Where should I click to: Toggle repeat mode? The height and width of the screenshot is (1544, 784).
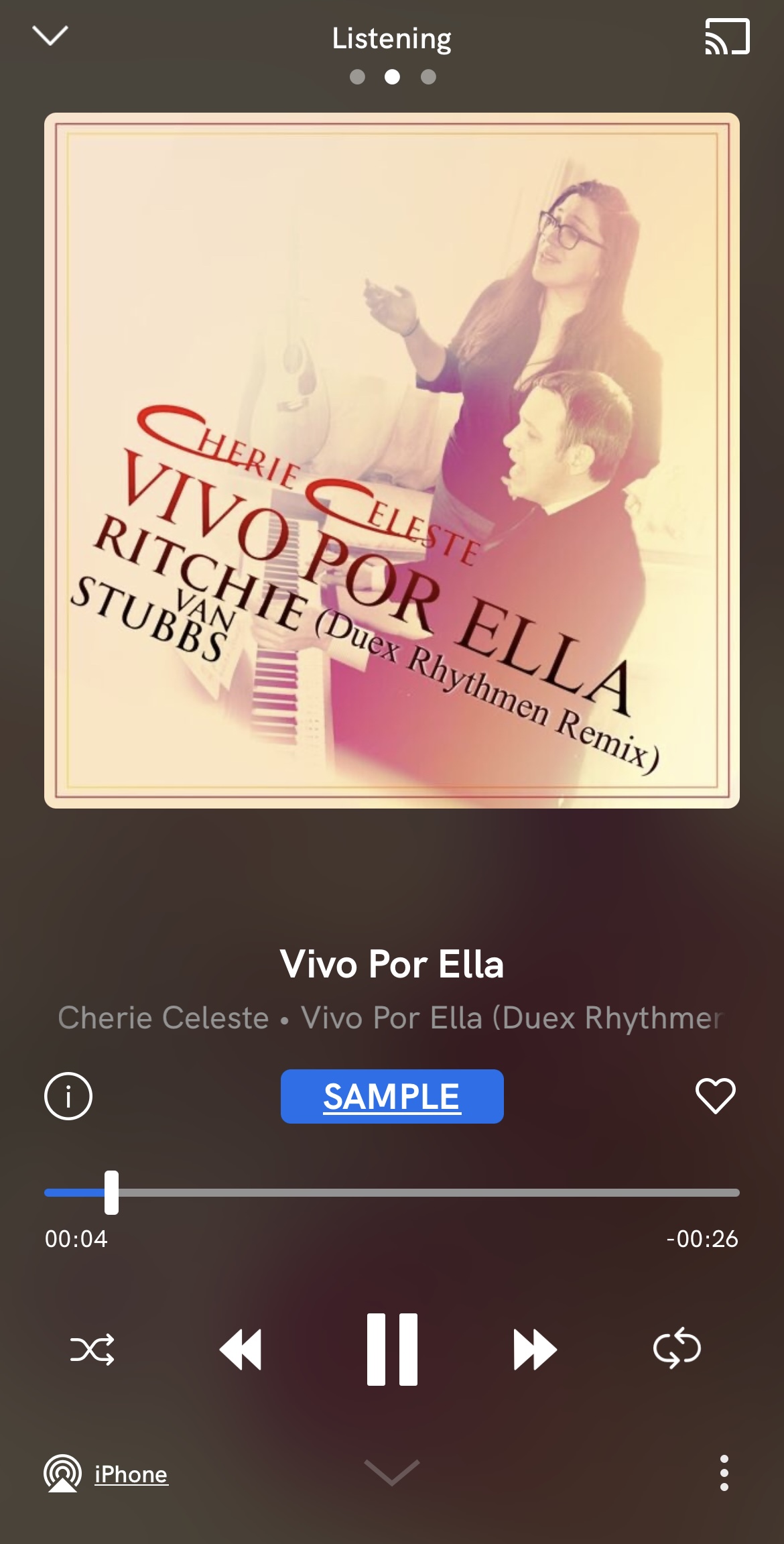click(677, 1348)
